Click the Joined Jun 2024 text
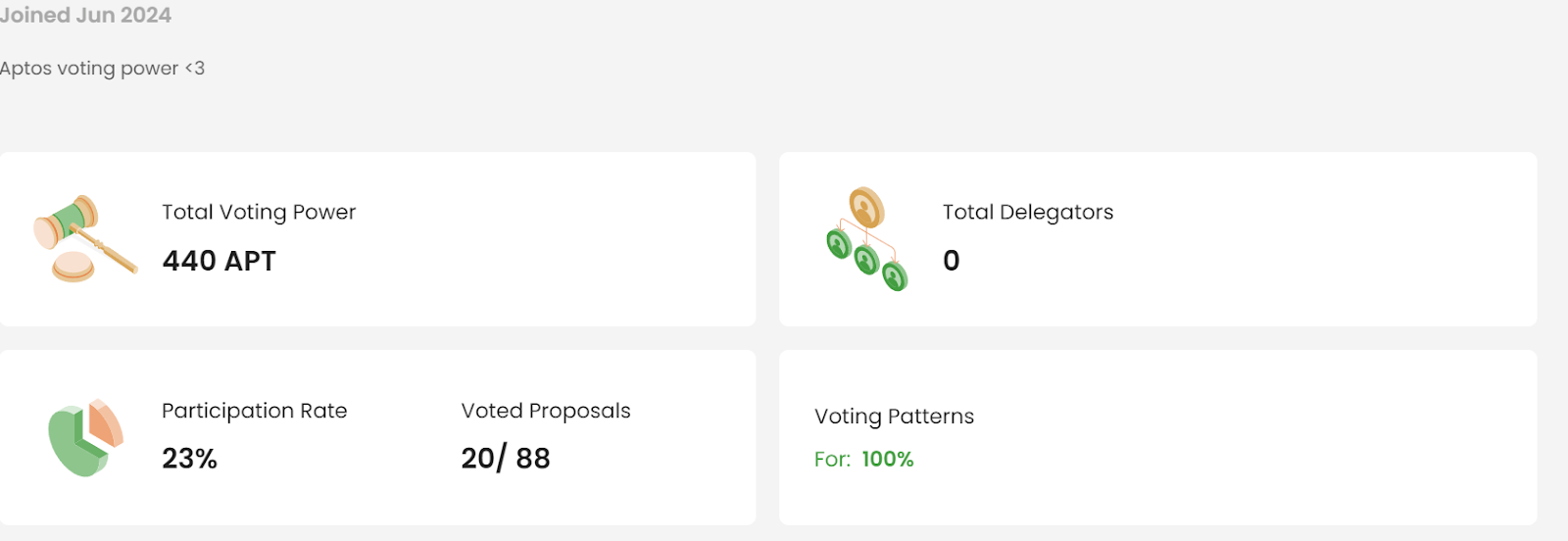The image size is (1568, 541). click(85, 15)
